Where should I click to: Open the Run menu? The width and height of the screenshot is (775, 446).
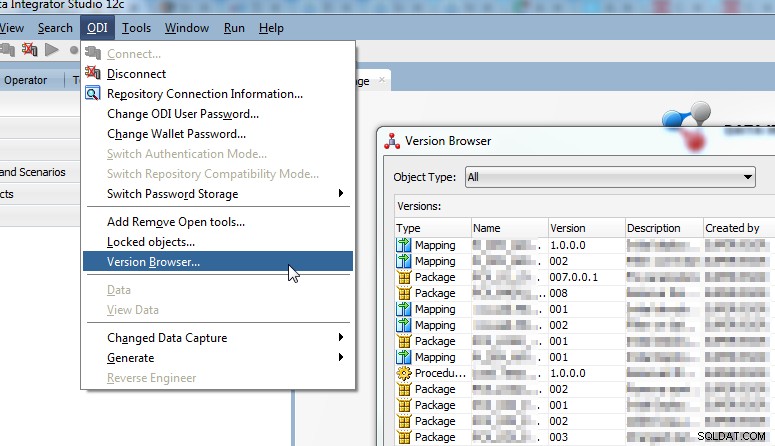pos(234,28)
